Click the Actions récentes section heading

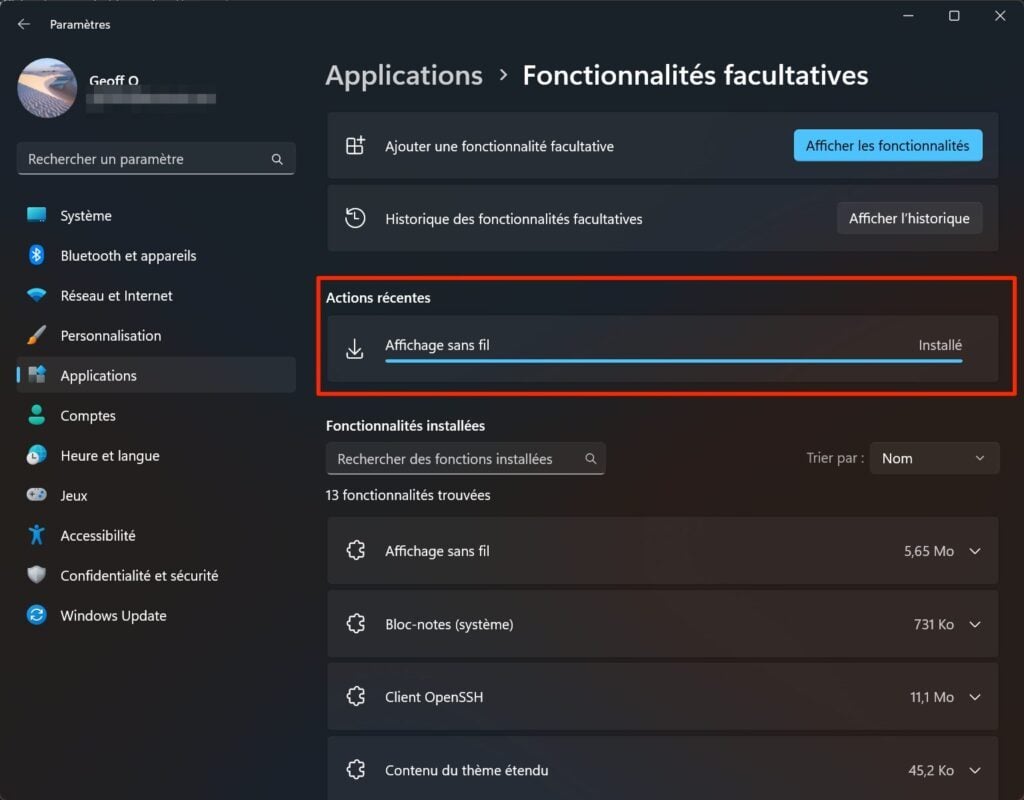(378, 298)
